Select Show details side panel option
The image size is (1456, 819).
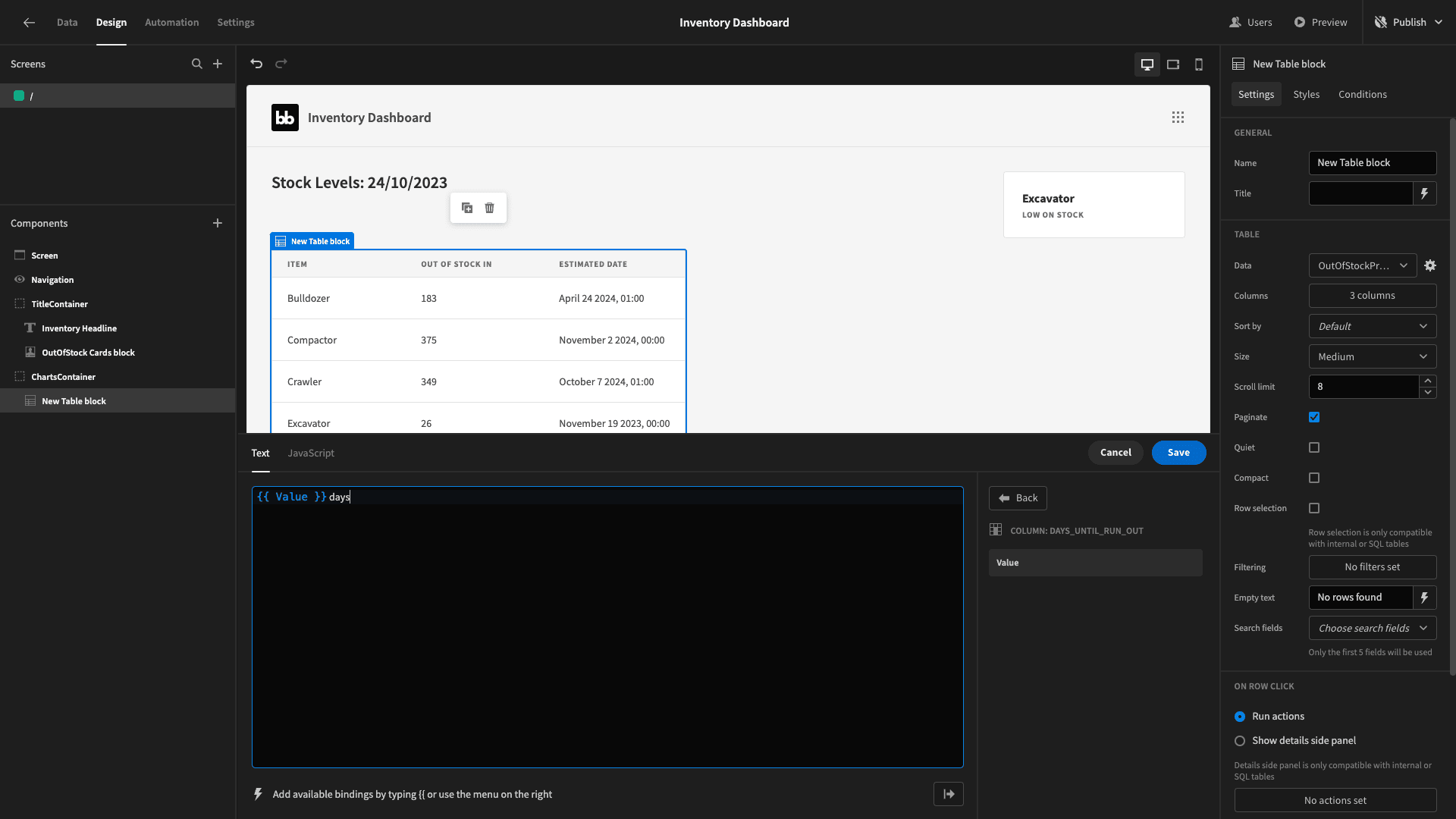[x=1240, y=741]
